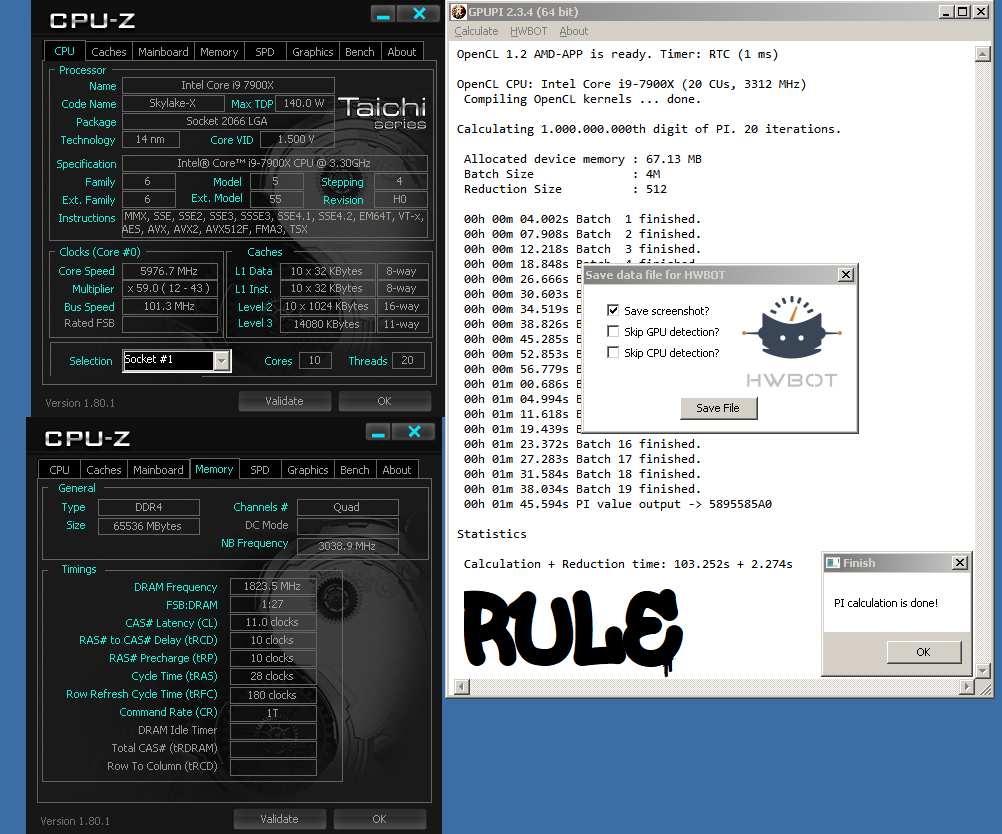Minimize the top CPU-Z window
1002x834 pixels.
[x=383, y=14]
